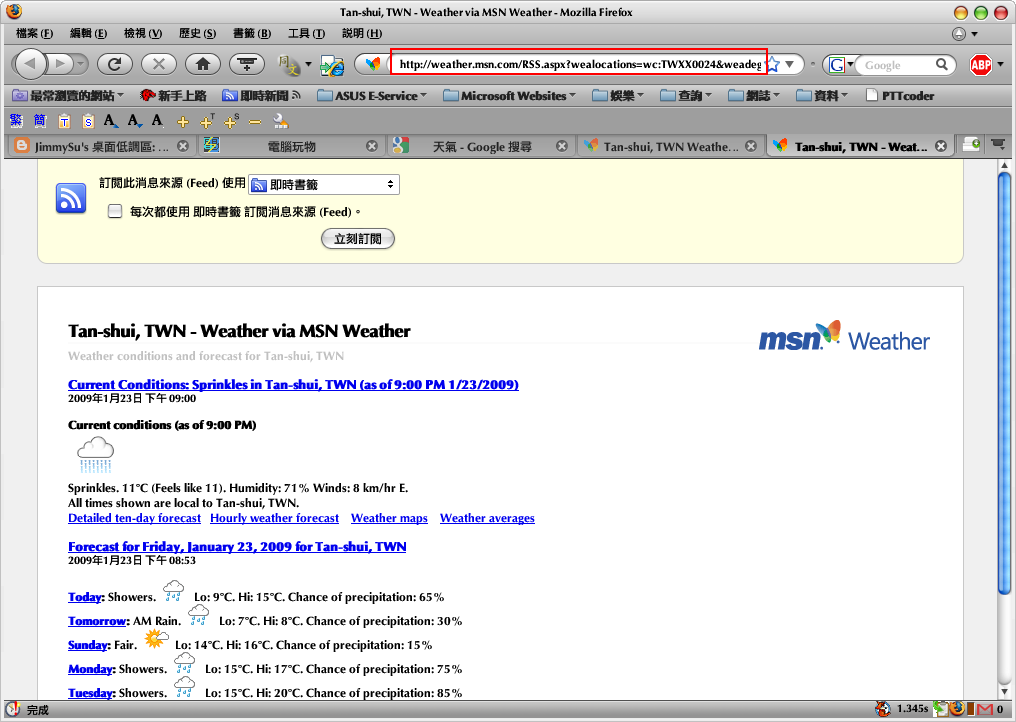Screen dimensions: 1016x722
Task: Open the 娛樂 bookmarks folder
Action: click(618, 96)
